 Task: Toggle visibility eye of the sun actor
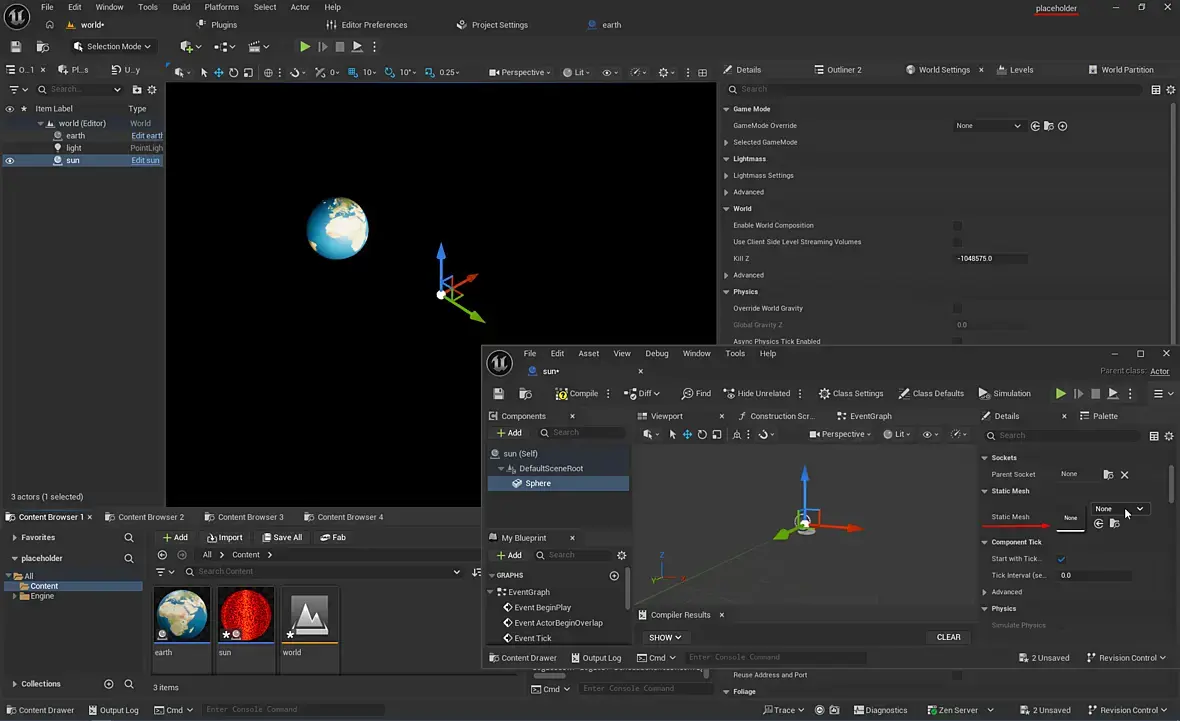10,161
